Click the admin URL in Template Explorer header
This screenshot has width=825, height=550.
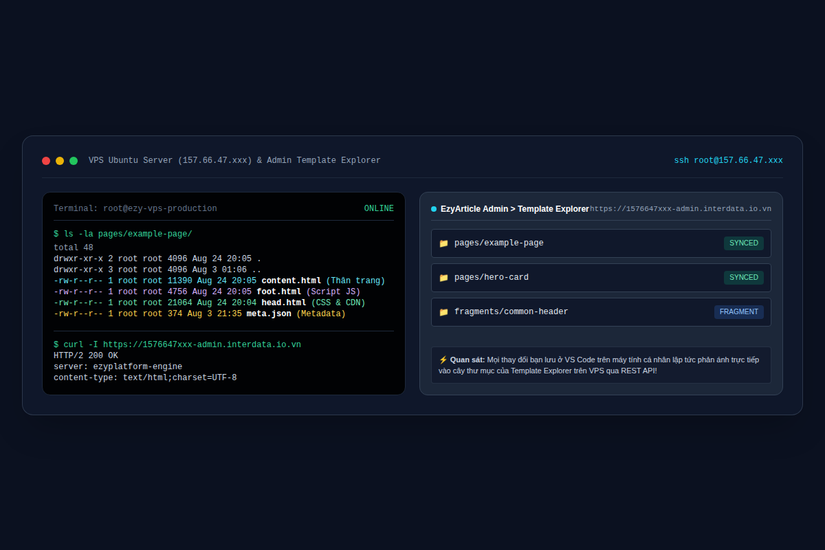click(x=680, y=209)
